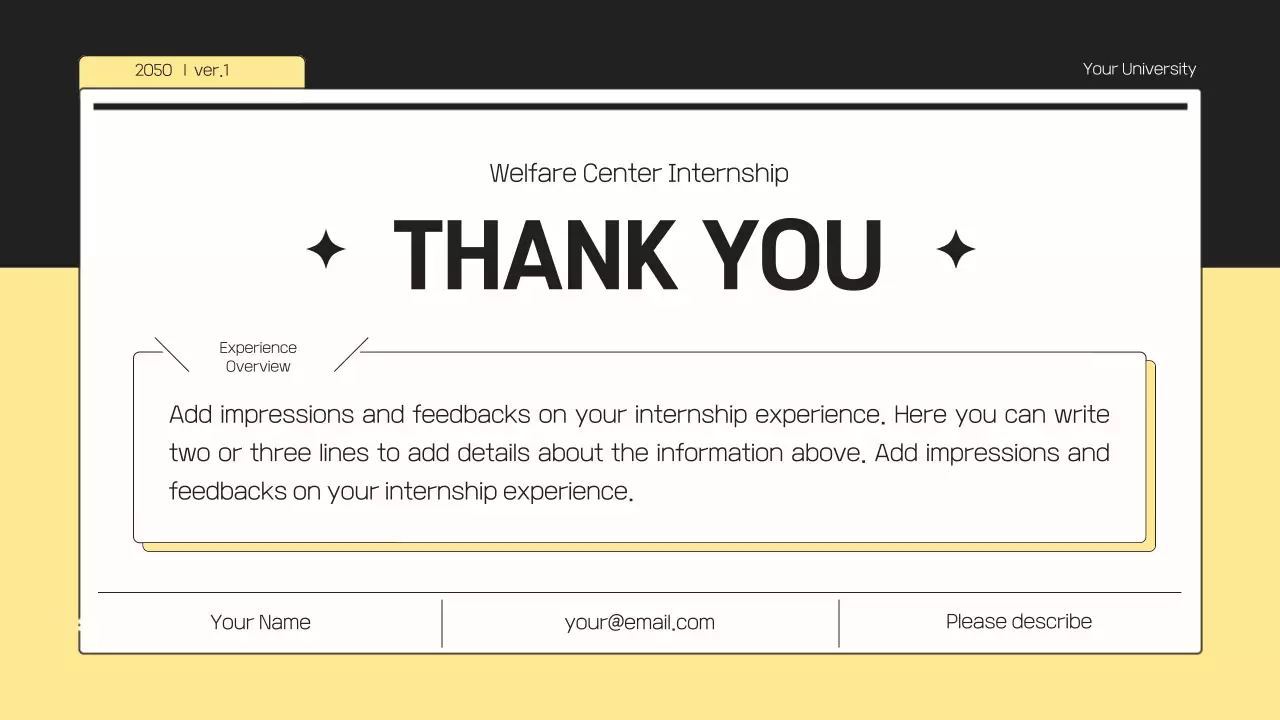Select the "Your University" text
1280x720 pixels.
coord(1139,69)
